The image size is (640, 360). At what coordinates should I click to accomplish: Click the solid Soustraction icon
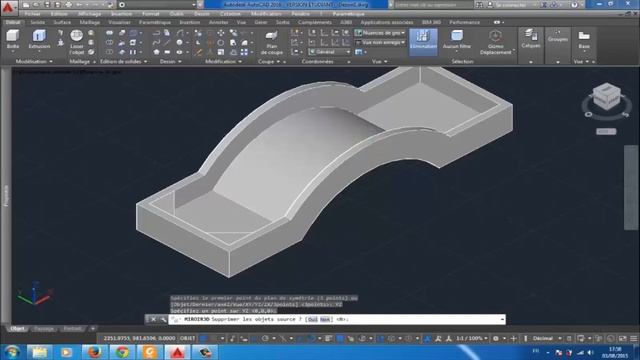click(109, 42)
